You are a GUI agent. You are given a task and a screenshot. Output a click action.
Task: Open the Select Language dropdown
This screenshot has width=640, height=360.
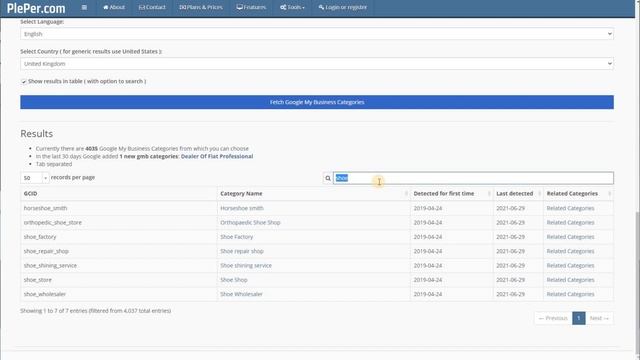pos(317,34)
